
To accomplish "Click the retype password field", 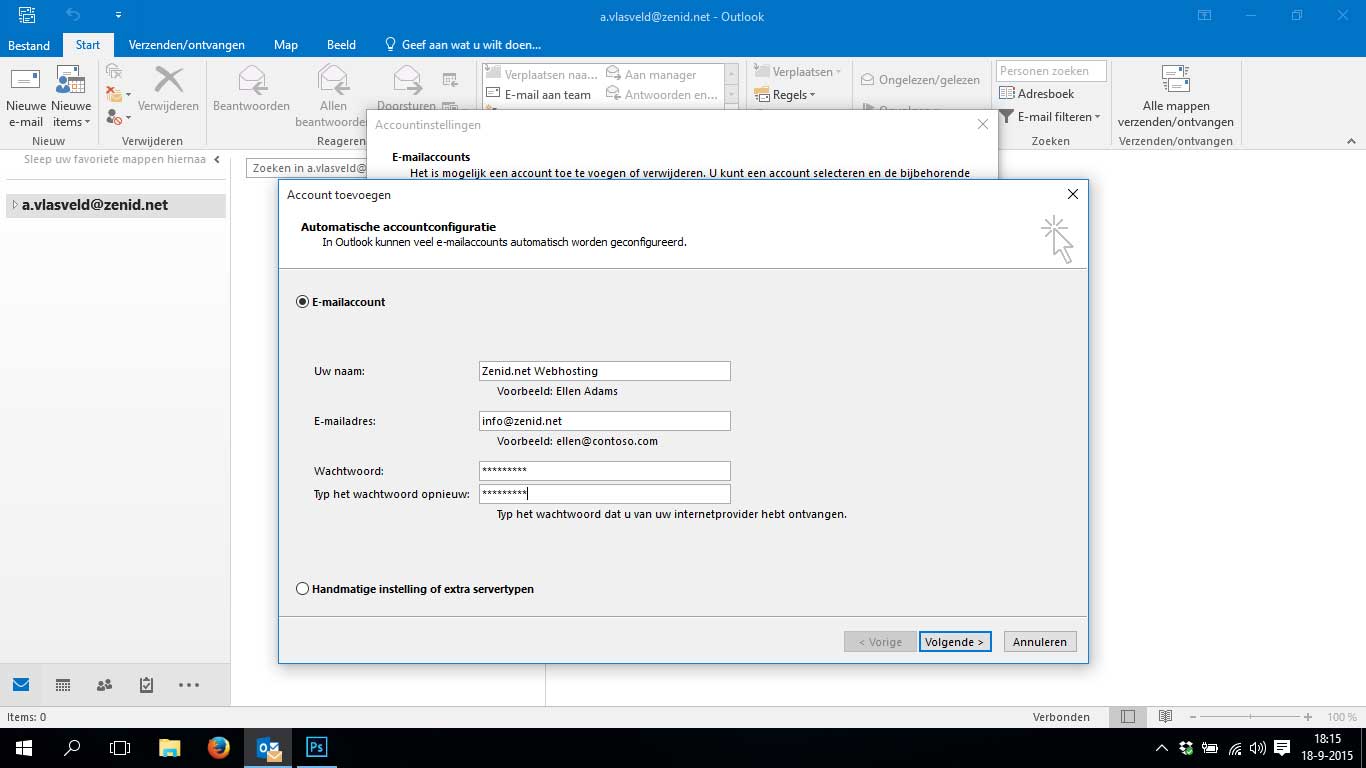I will (605, 494).
